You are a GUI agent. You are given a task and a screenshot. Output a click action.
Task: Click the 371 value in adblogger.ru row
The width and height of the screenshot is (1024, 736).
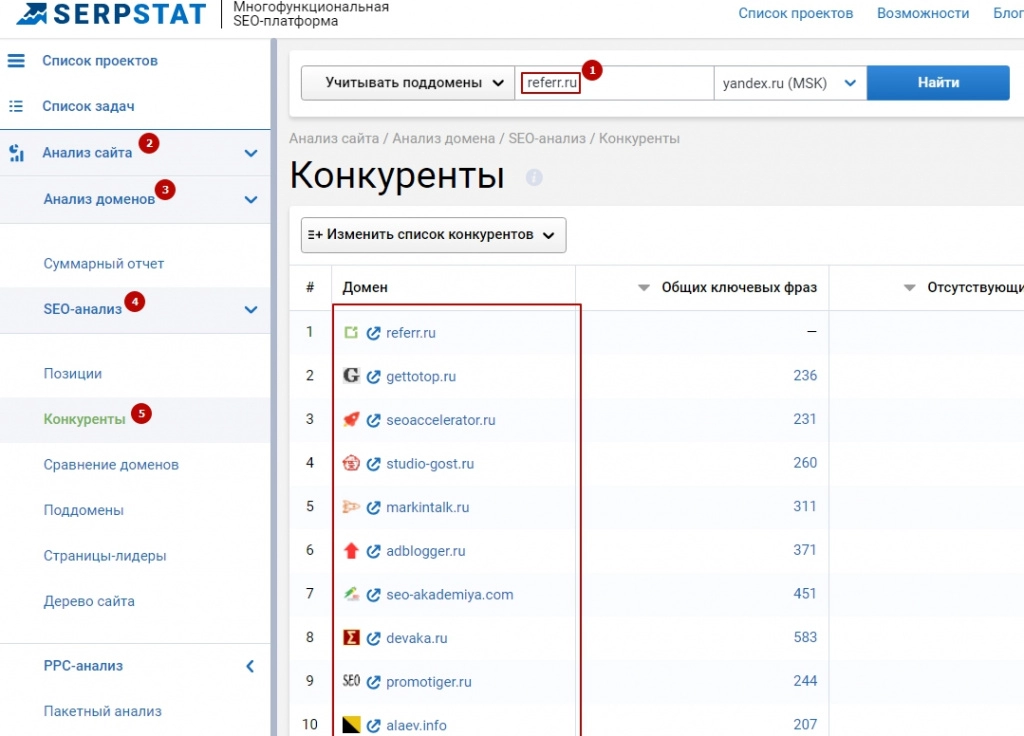(805, 550)
